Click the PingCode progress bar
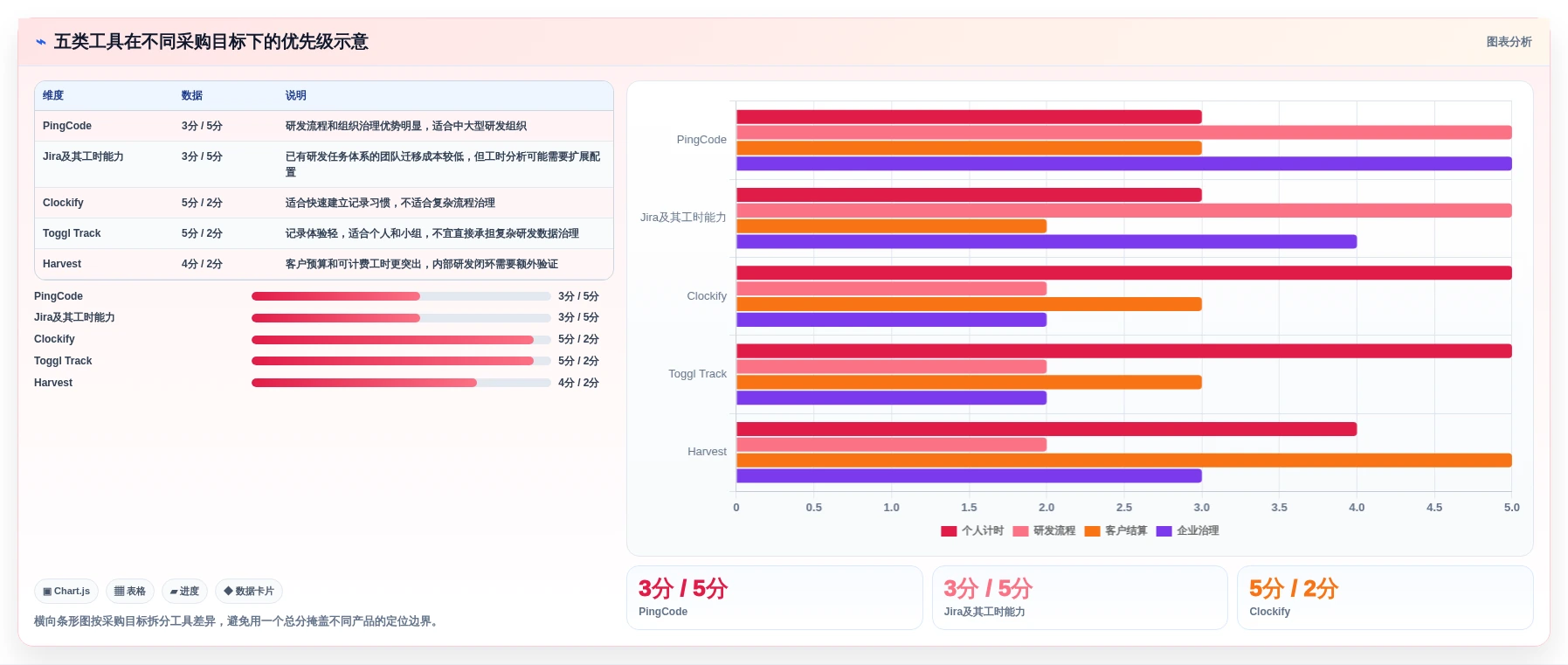This screenshot has height=665, width=1568. pos(401,296)
